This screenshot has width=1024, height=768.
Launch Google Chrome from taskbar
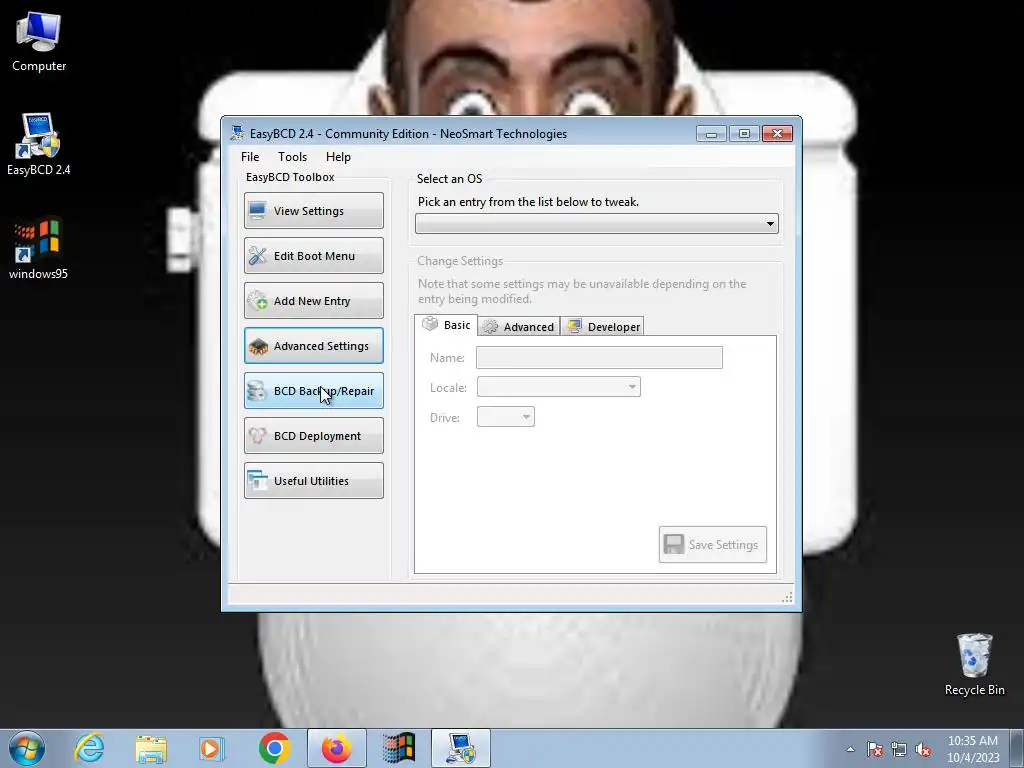pos(274,748)
